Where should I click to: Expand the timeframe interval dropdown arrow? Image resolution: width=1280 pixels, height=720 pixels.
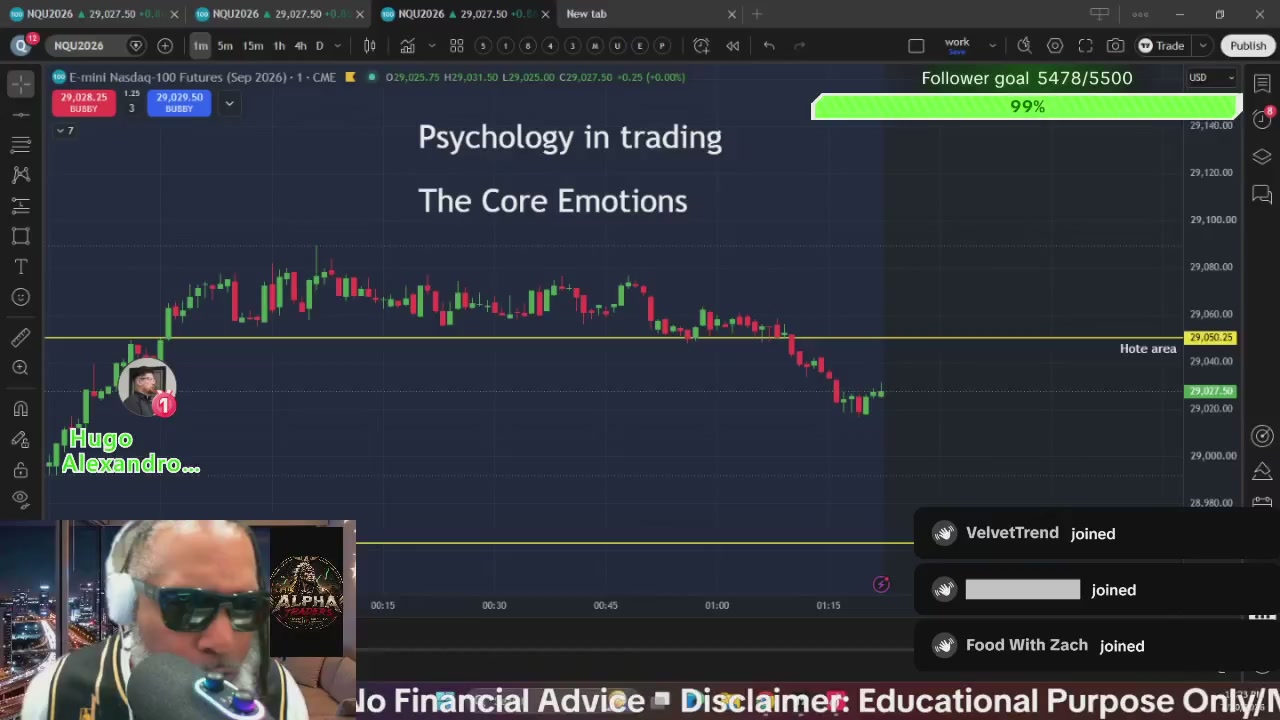338,46
